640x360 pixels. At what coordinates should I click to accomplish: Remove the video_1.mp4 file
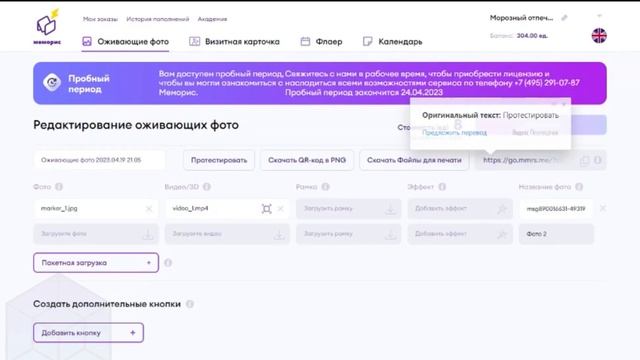click(280, 209)
